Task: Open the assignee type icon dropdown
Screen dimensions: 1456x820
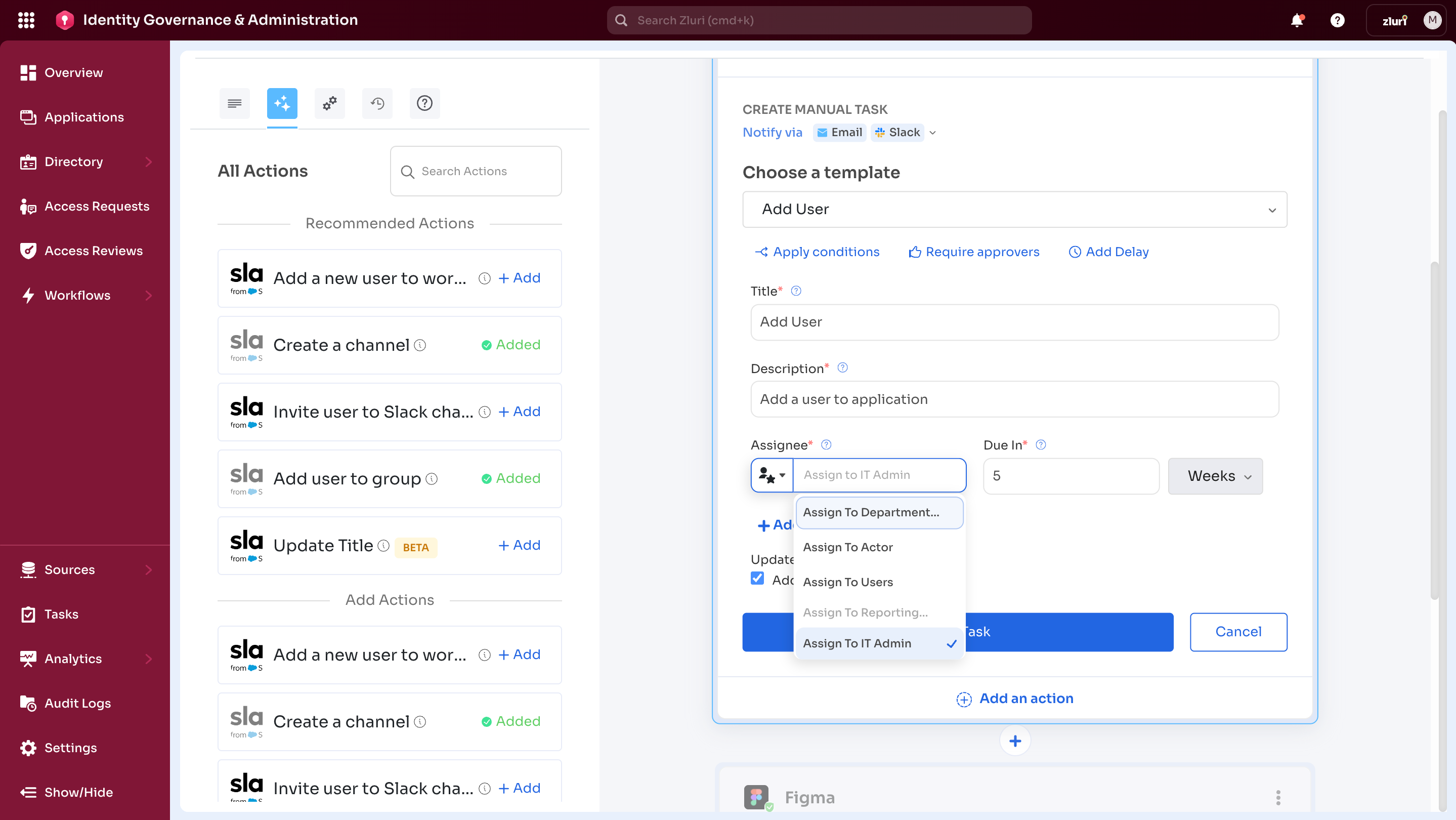Action: [772, 476]
